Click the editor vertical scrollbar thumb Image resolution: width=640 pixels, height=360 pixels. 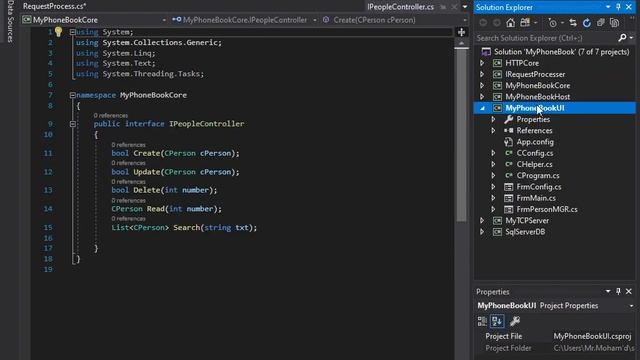461,136
